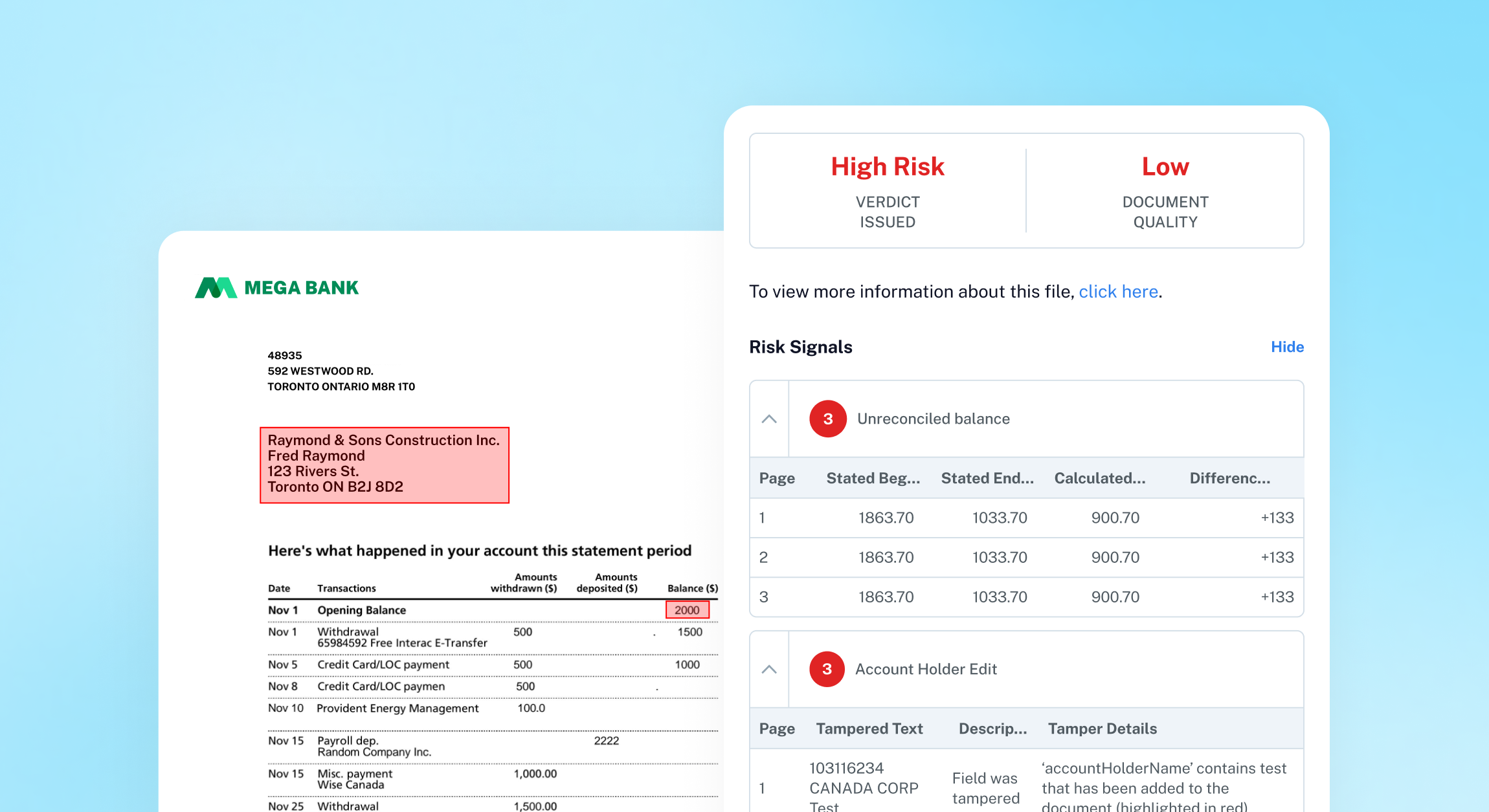Image resolution: width=1489 pixels, height=812 pixels.
Task: Click the Stated Beg... column header
Action: [x=873, y=478]
